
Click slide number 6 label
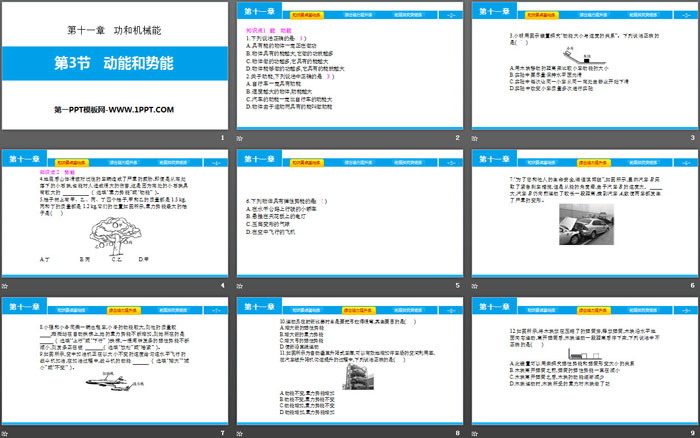point(692,285)
